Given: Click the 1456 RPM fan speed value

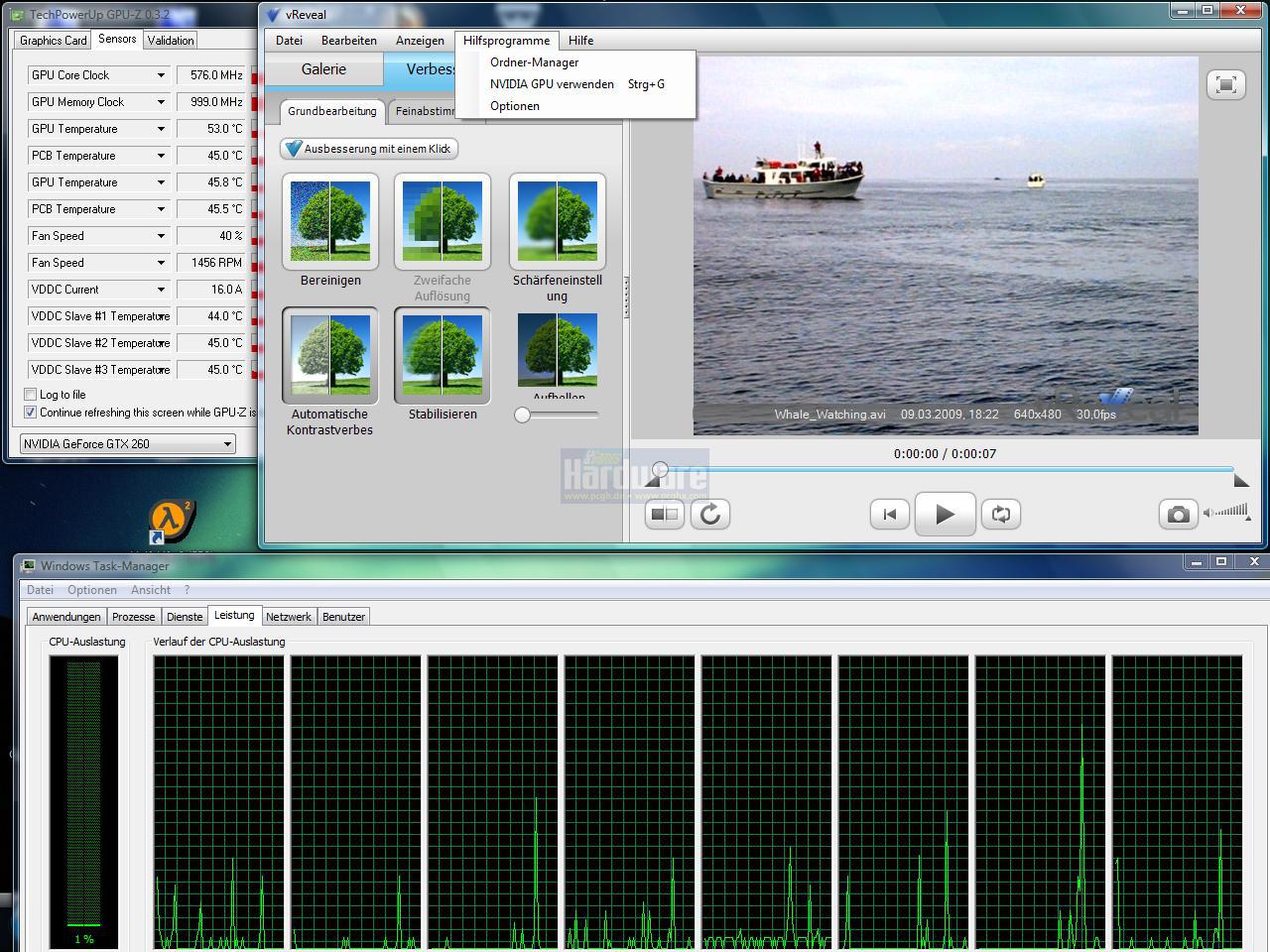Looking at the screenshot, I should (213, 263).
